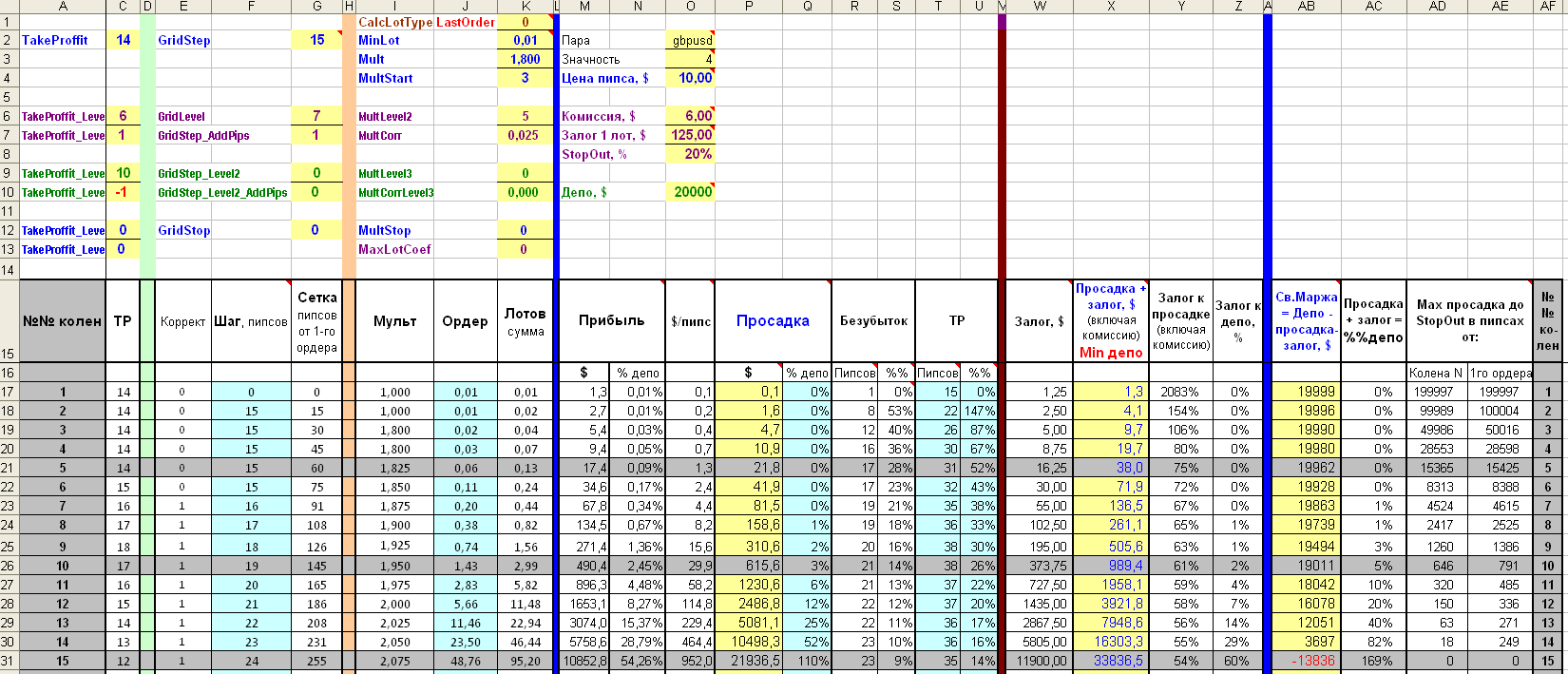Click the MultStop label
1568x674 pixels.
coord(384,230)
